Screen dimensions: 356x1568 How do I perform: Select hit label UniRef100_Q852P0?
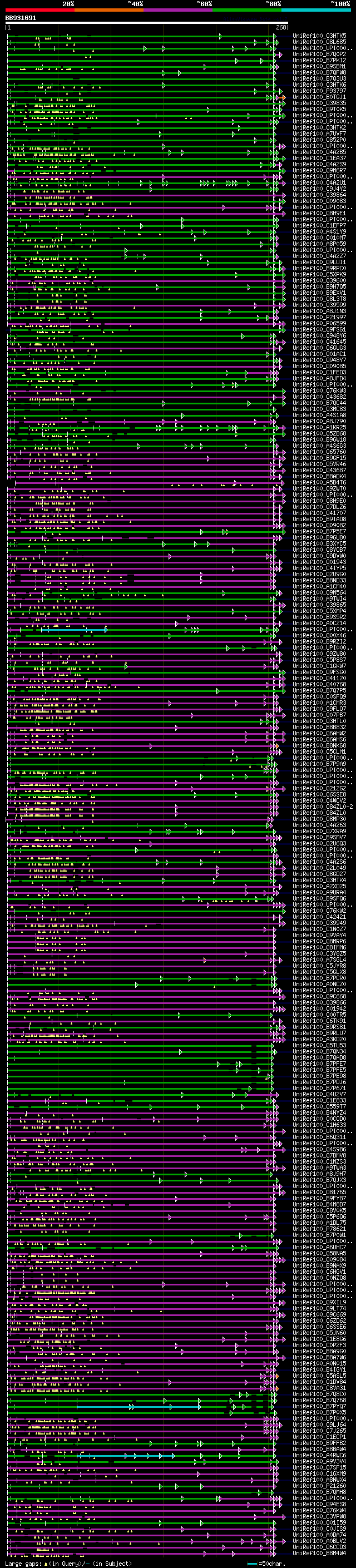319,140
